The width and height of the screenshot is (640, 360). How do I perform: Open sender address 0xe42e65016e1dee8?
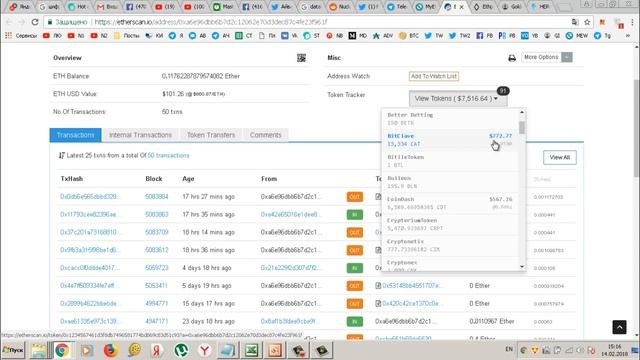291,214
